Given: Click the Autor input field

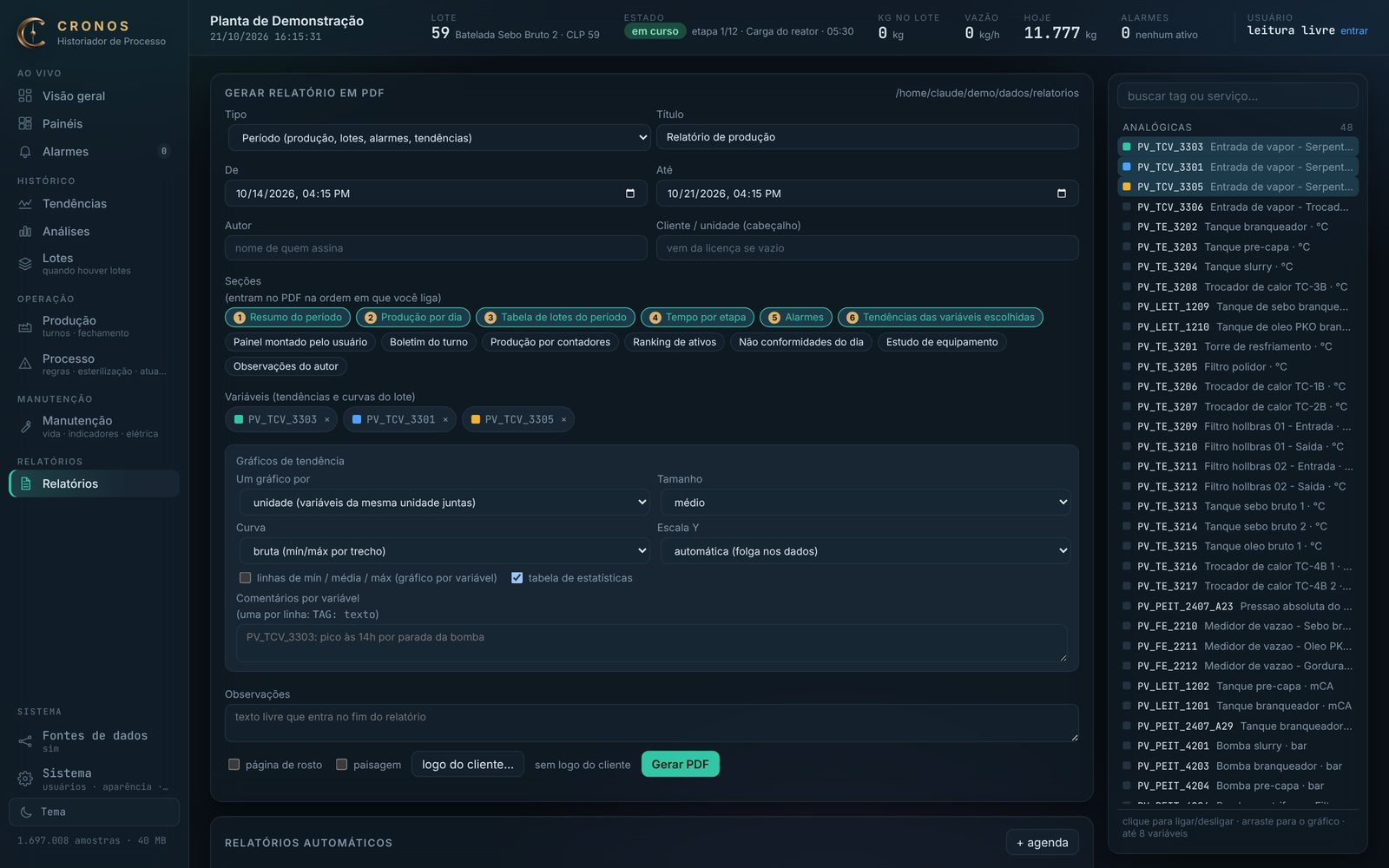Looking at the screenshot, I should point(436,248).
